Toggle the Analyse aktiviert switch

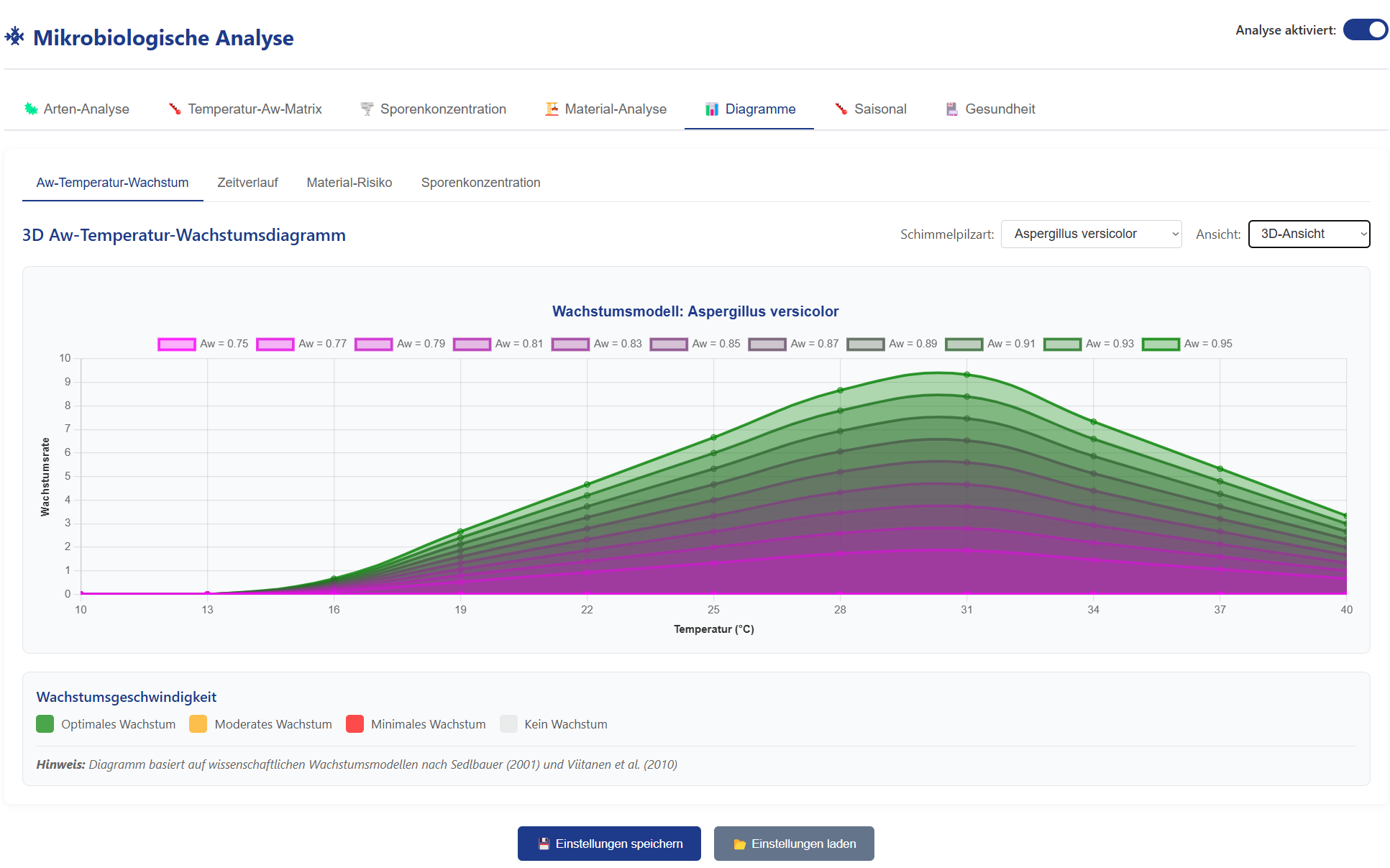pyautogui.click(x=1365, y=30)
